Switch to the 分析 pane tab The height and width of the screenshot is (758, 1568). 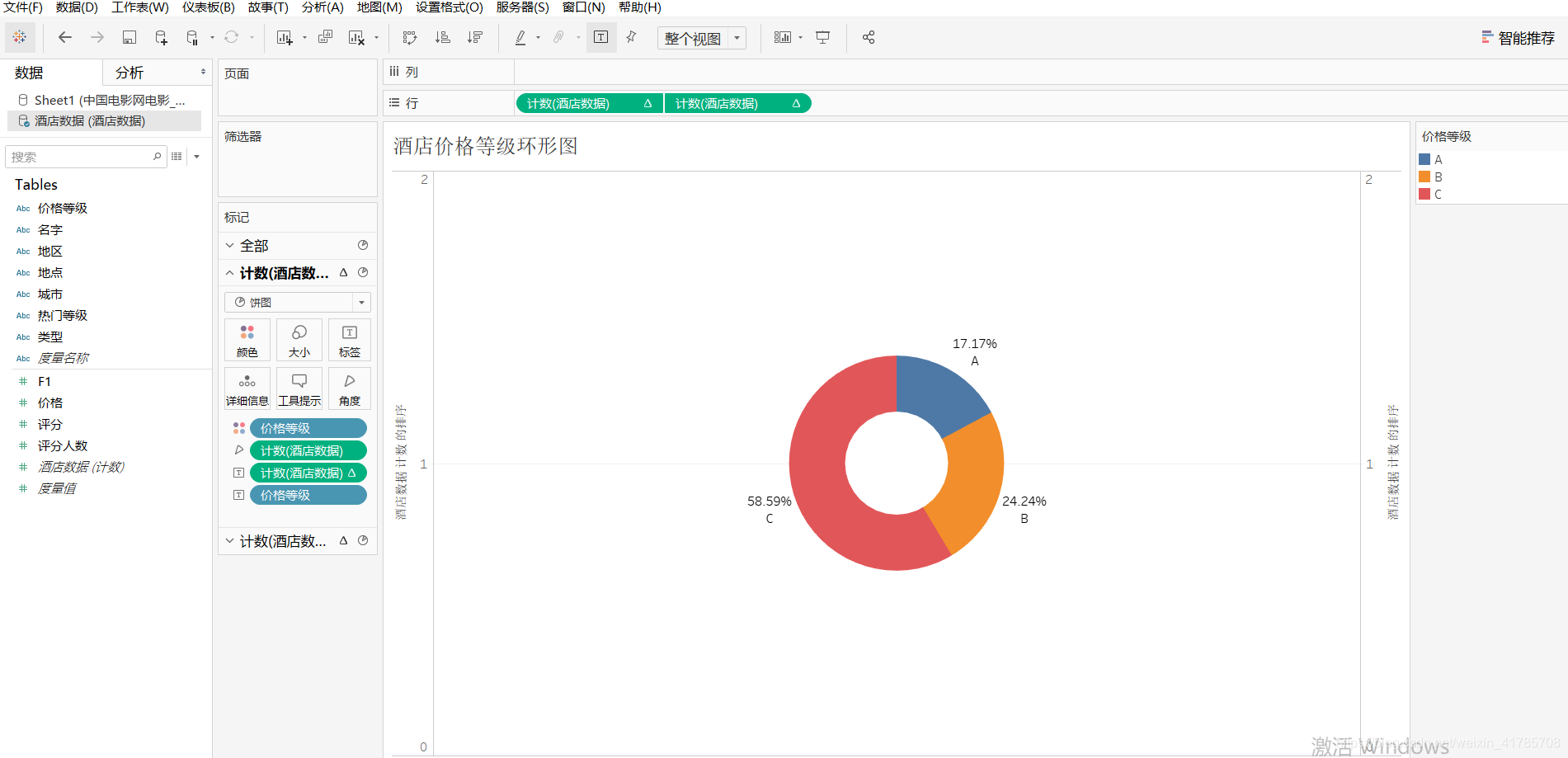129,72
